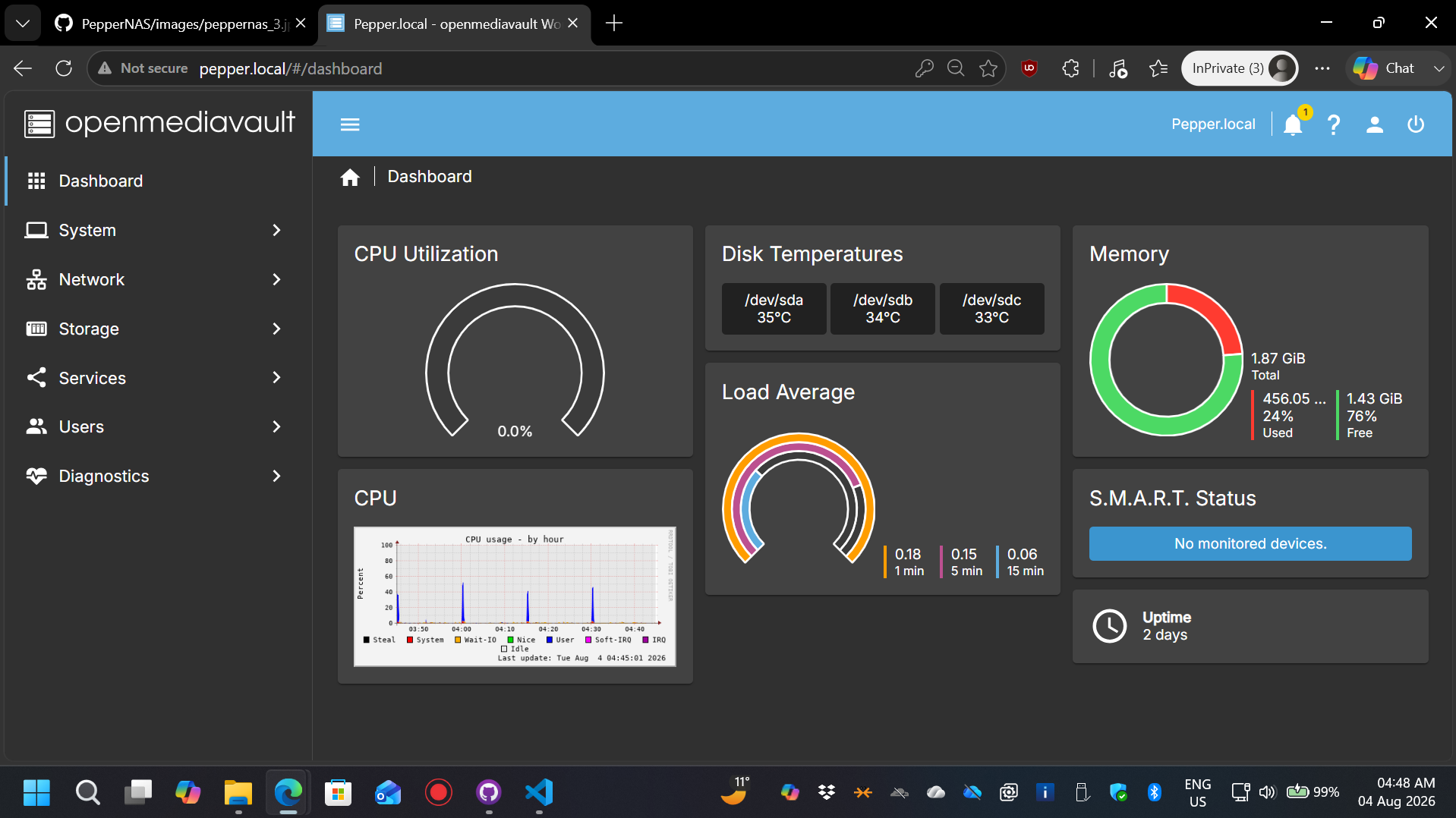The width and height of the screenshot is (1456, 818).
Task: Expand the Users menu chevron
Action: pyautogui.click(x=276, y=426)
